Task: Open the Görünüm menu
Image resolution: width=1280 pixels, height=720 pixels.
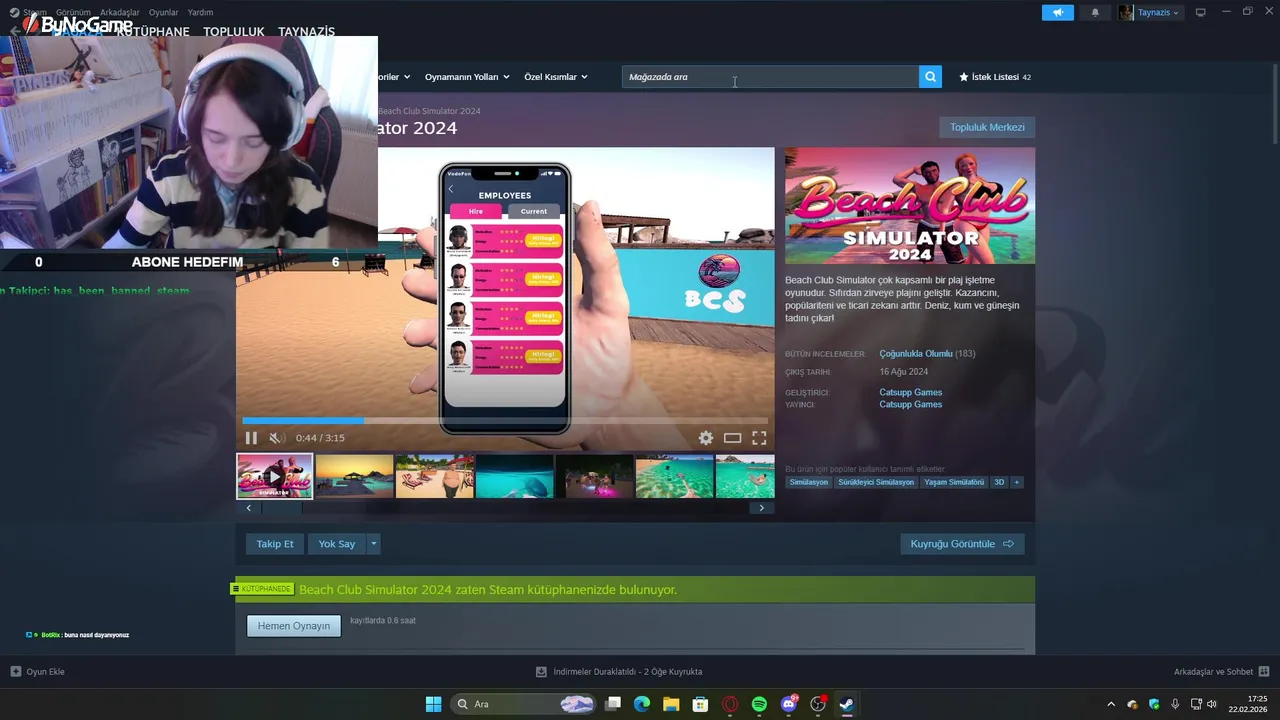Action: pyautogui.click(x=73, y=12)
